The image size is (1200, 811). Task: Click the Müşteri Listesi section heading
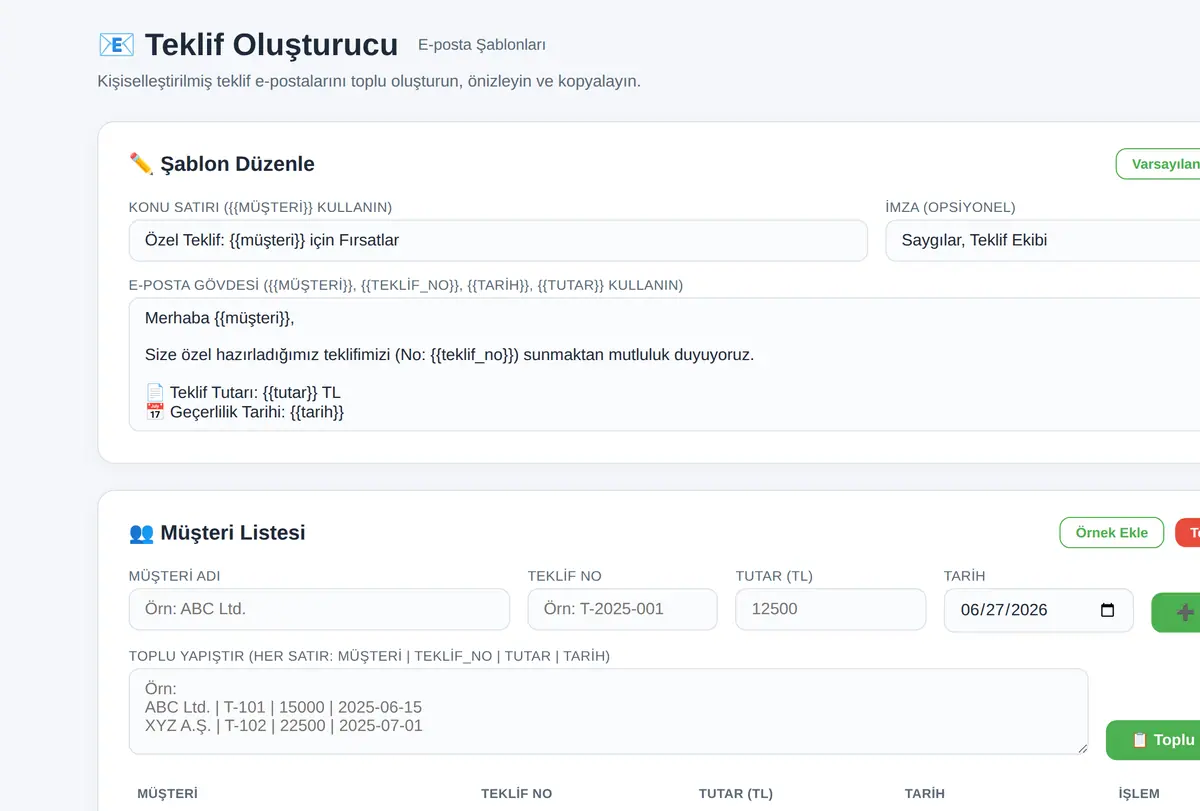click(217, 532)
